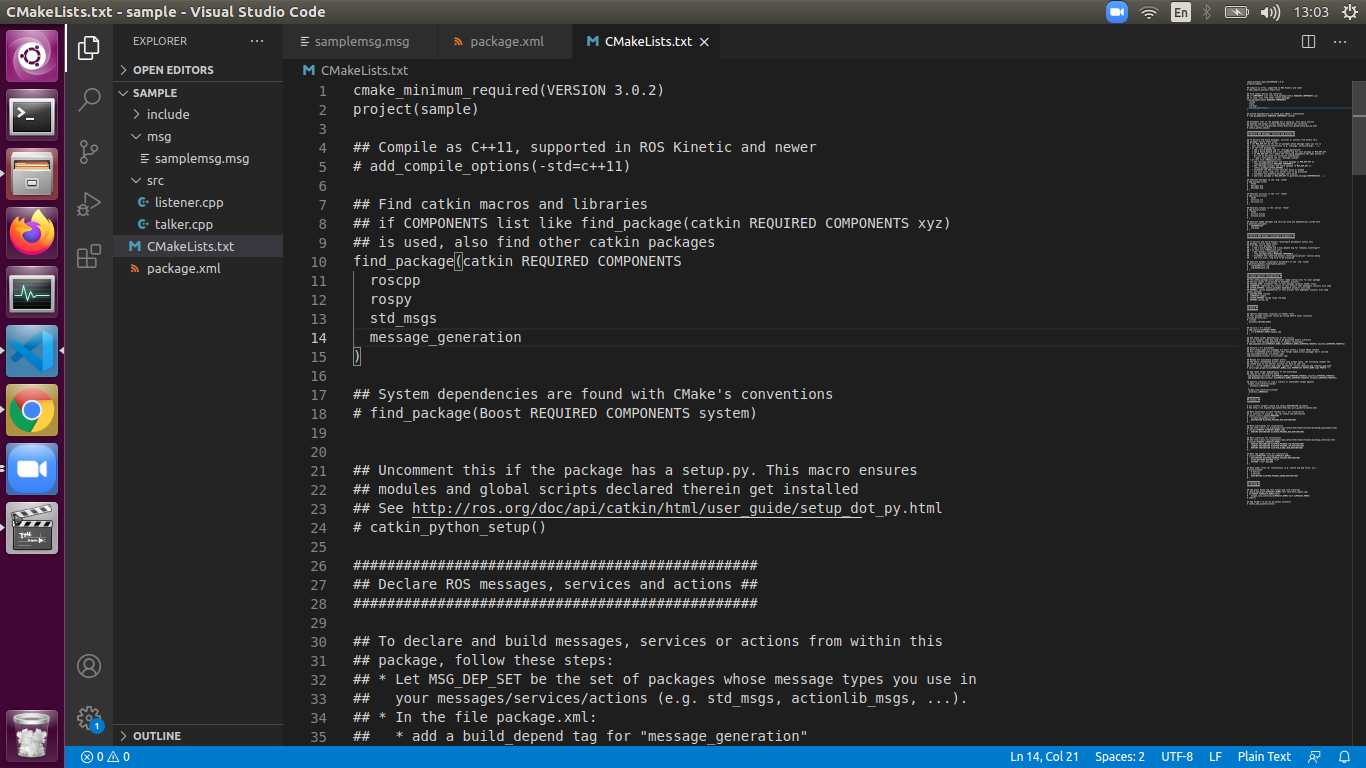Expand the OUTLINE section
The image size is (1366, 768).
click(x=198, y=736)
